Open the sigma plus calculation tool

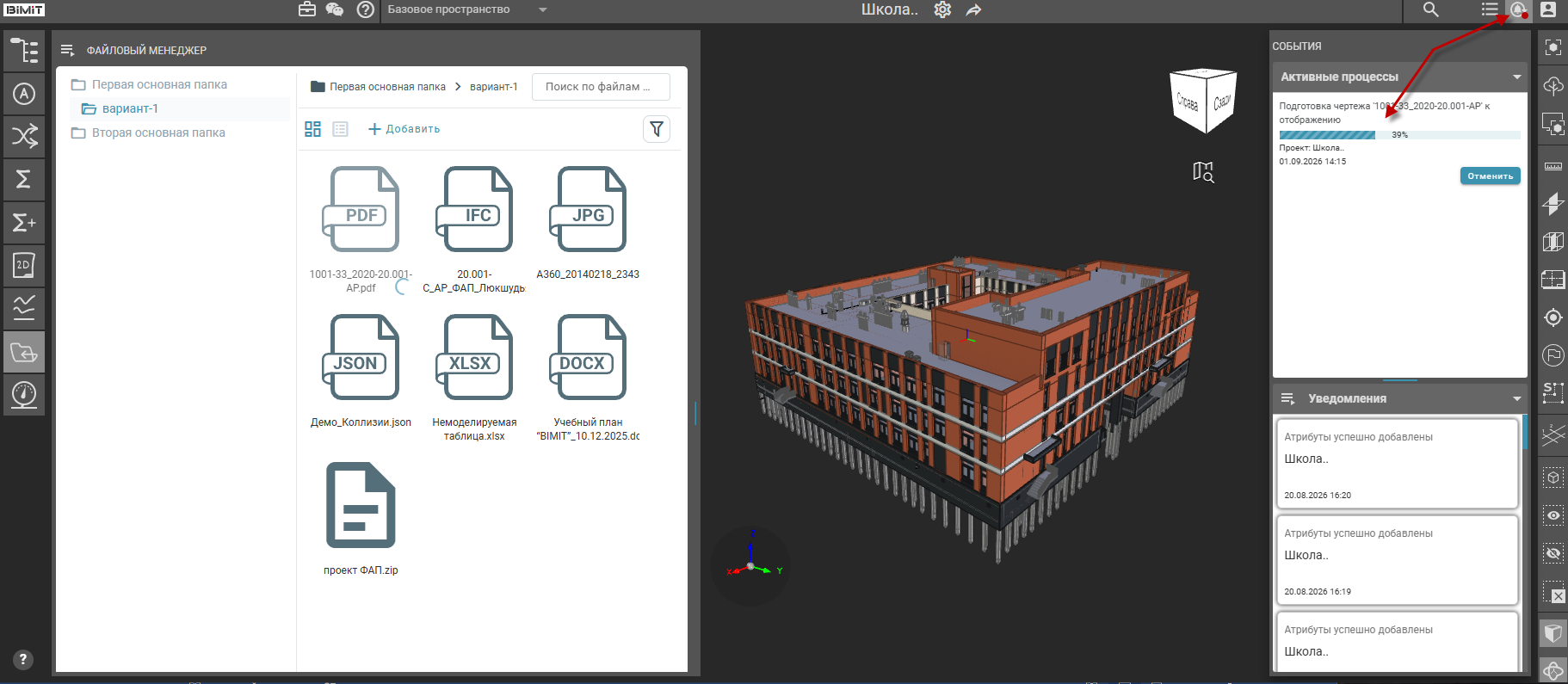tap(24, 223)
